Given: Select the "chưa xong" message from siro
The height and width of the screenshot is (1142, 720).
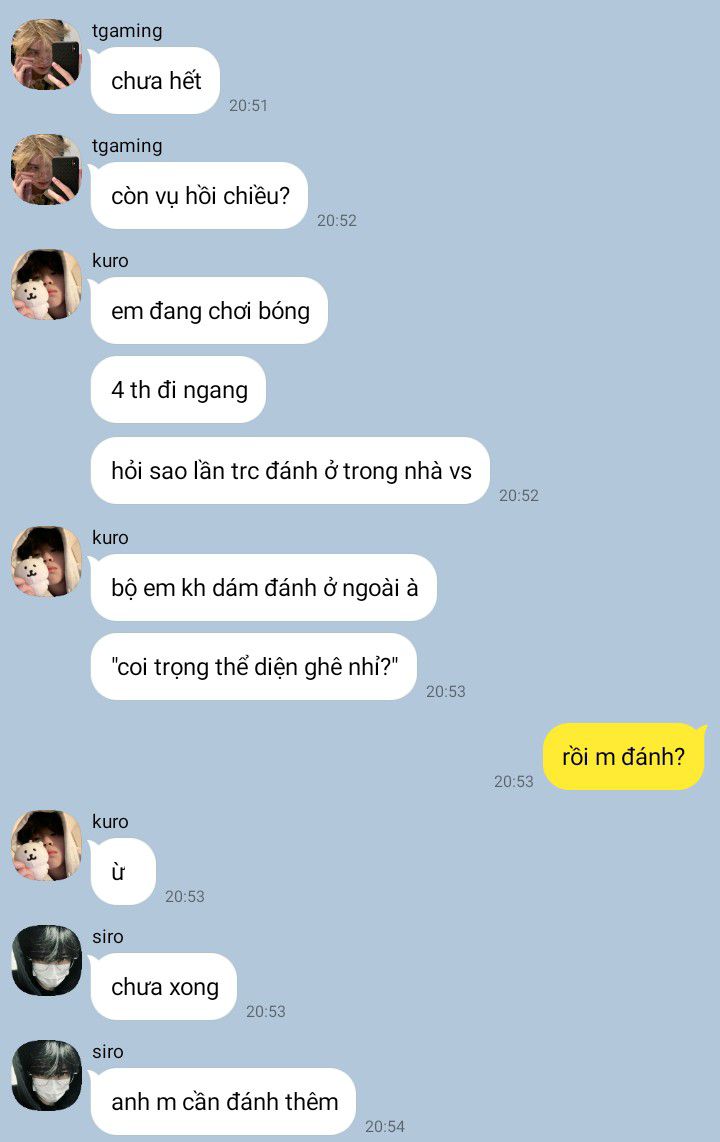Looking at the screenshot, I should click(164, 987).
